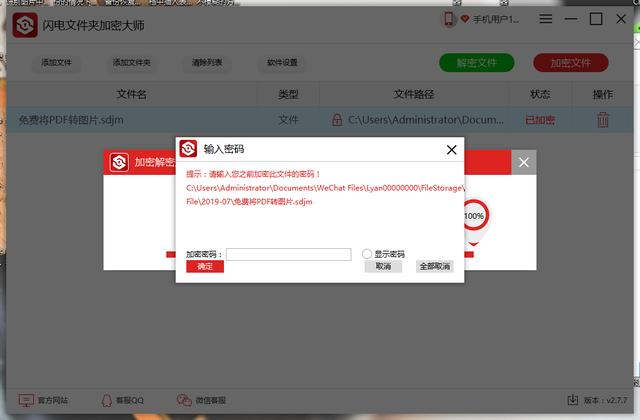Enable the 显示密码 show password option

(x=367, y=254)
